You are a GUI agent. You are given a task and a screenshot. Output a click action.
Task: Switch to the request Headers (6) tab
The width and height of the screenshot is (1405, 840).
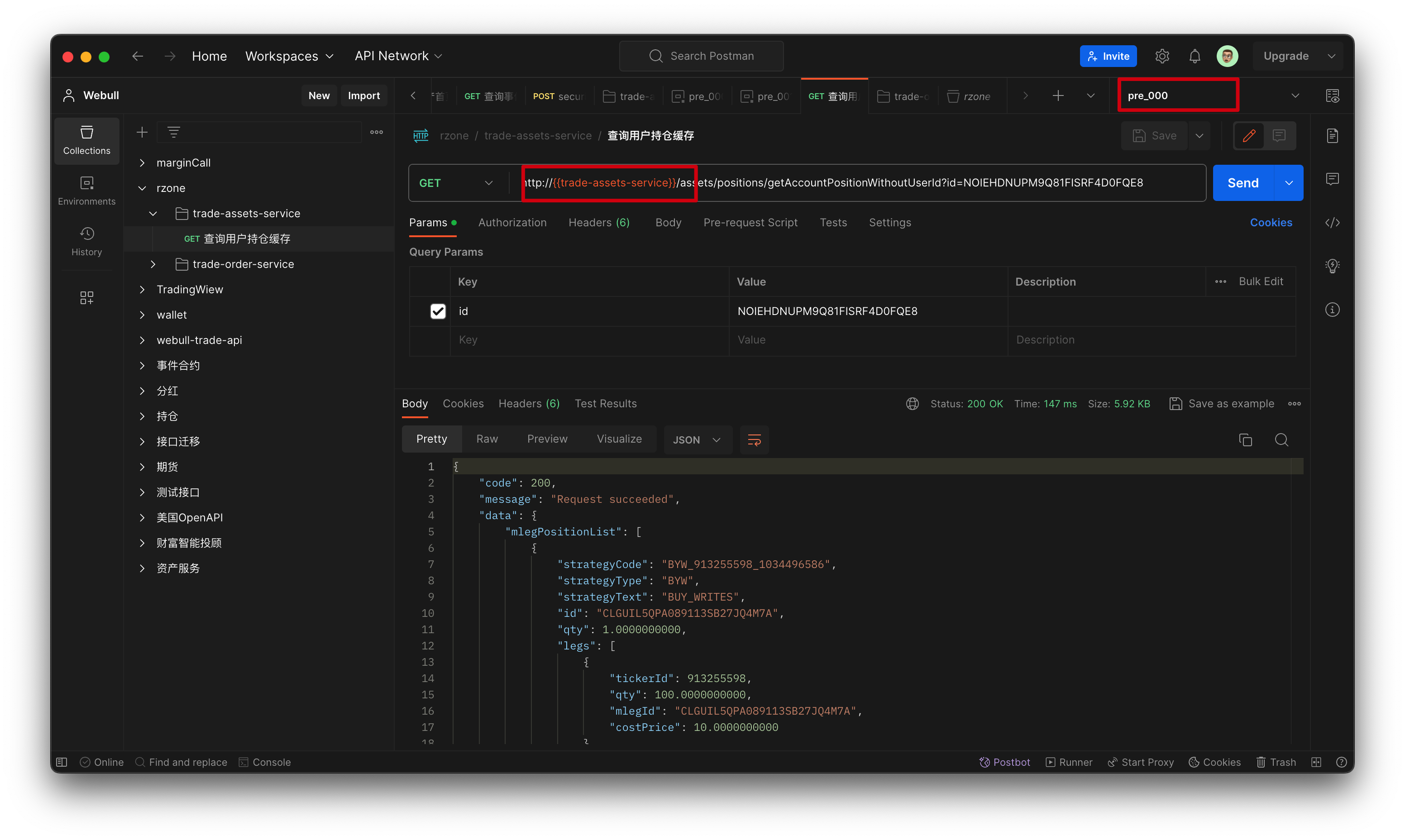tap(599, 223)
